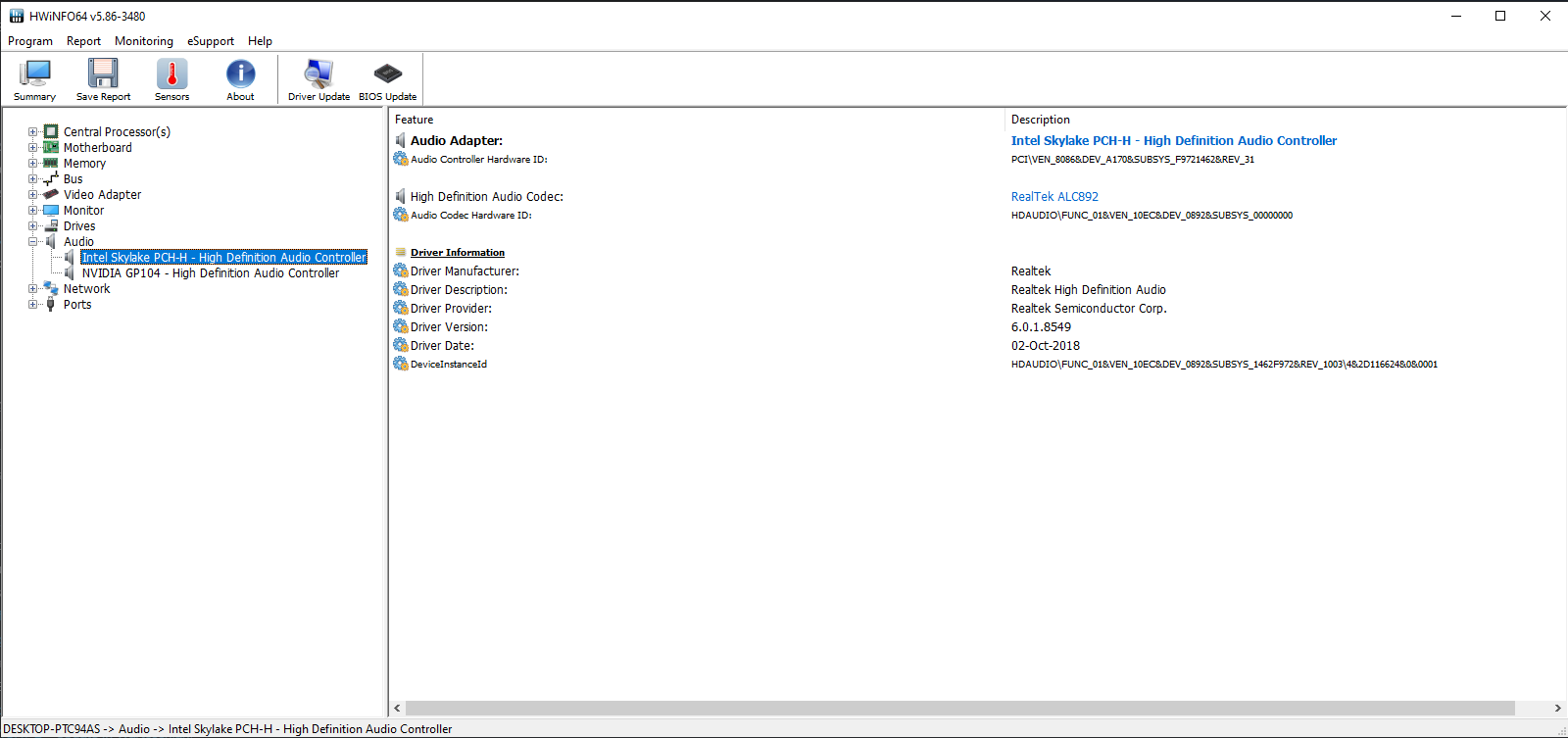Click gear icon beside Driver Version

coord(401,326)
